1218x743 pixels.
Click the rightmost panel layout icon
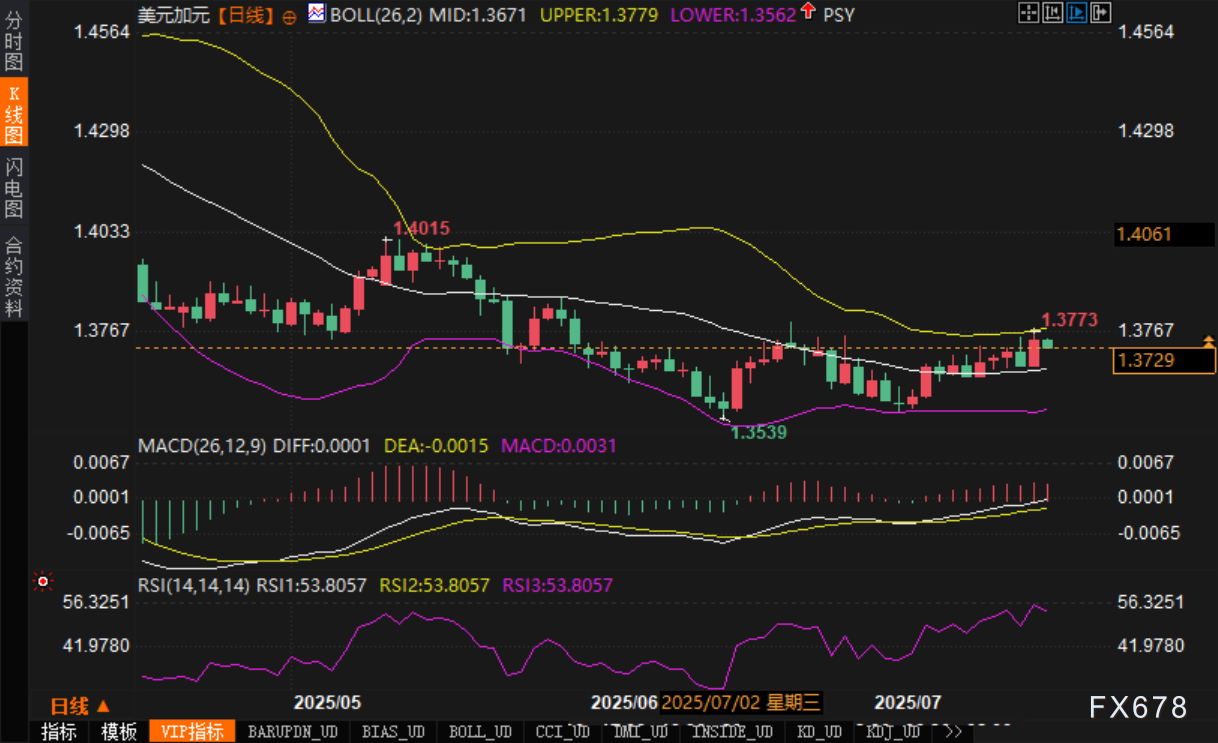(1099, 13)
